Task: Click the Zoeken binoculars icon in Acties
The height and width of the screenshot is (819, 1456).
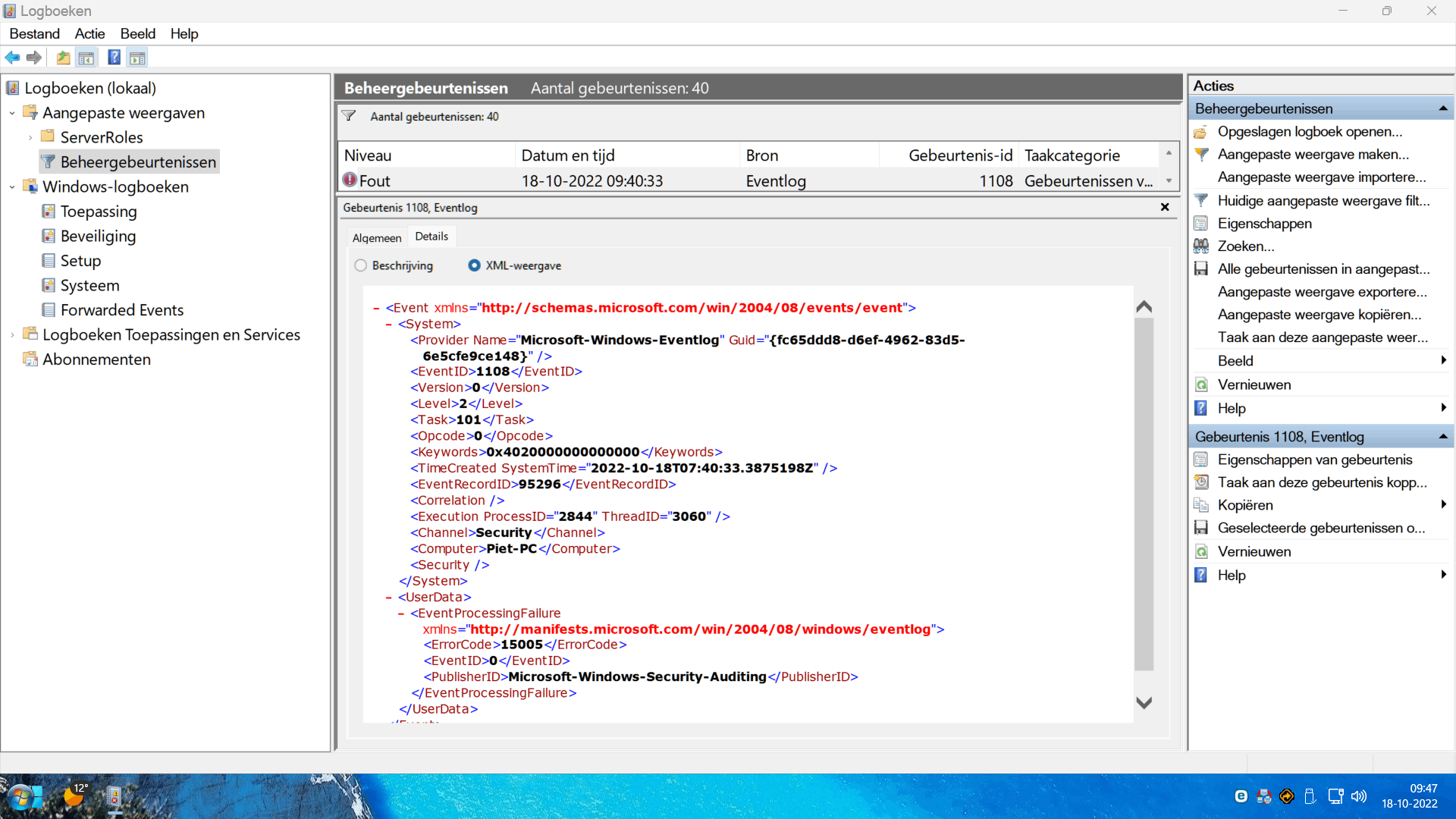Action: (1201, 246)
